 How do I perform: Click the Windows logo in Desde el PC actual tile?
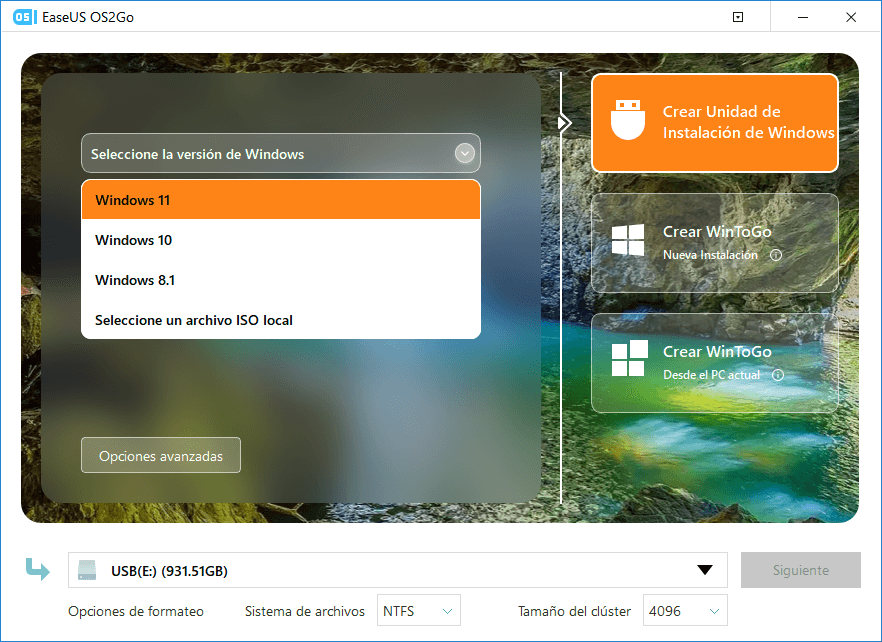coord(629,358)
